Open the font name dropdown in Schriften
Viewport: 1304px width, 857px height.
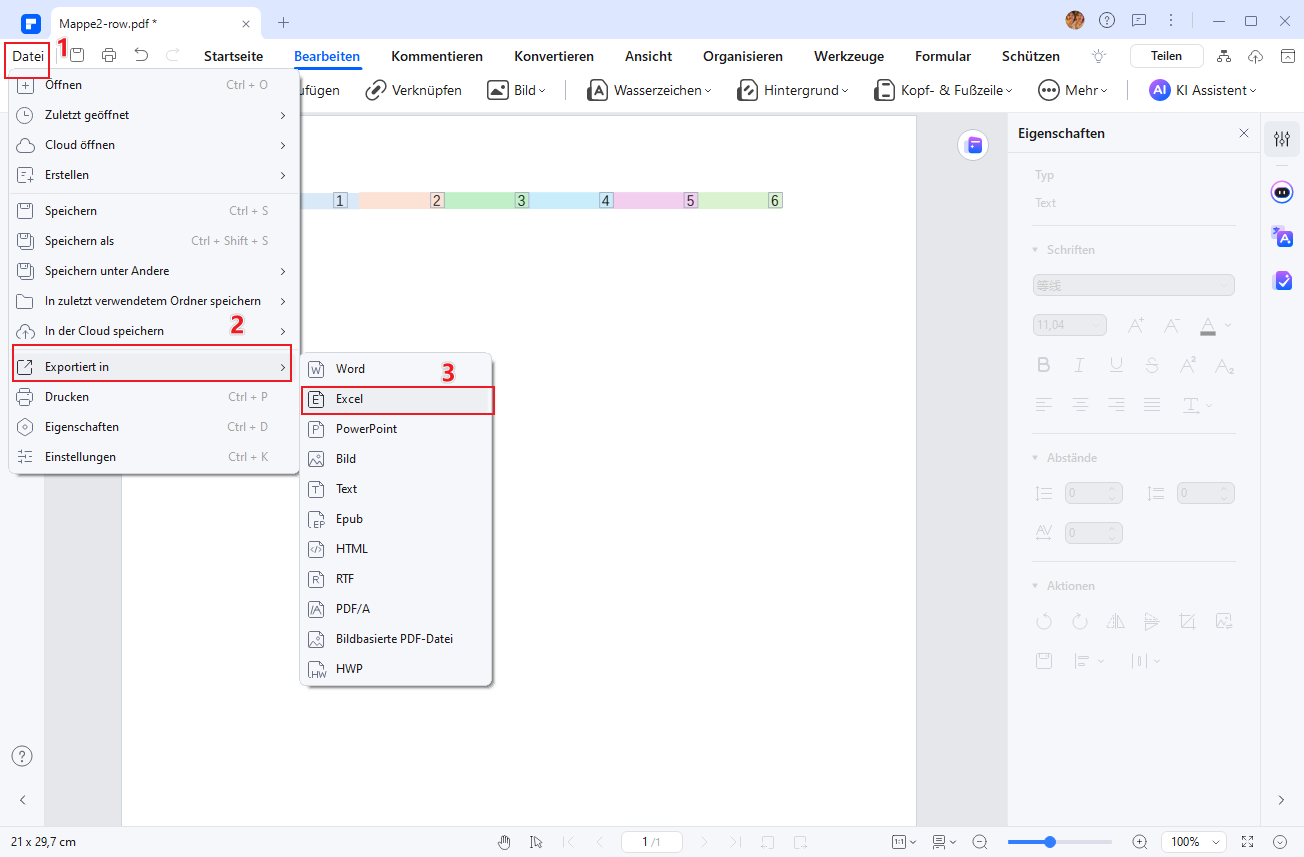[x=1134, y=285]
